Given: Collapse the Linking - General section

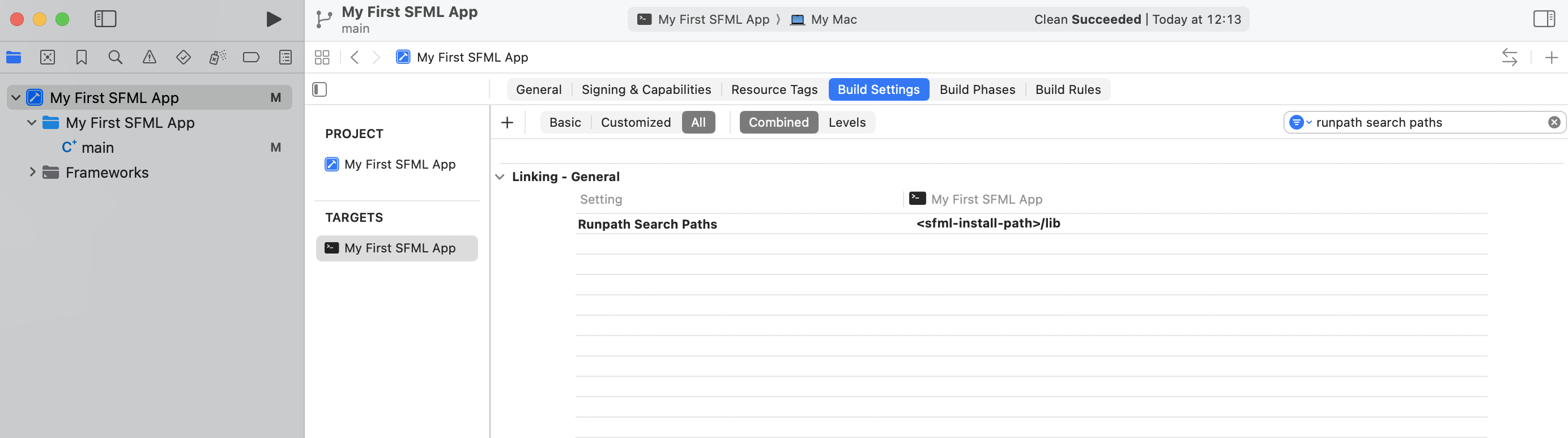Looking at the screenshot, I should click(500, 177).
